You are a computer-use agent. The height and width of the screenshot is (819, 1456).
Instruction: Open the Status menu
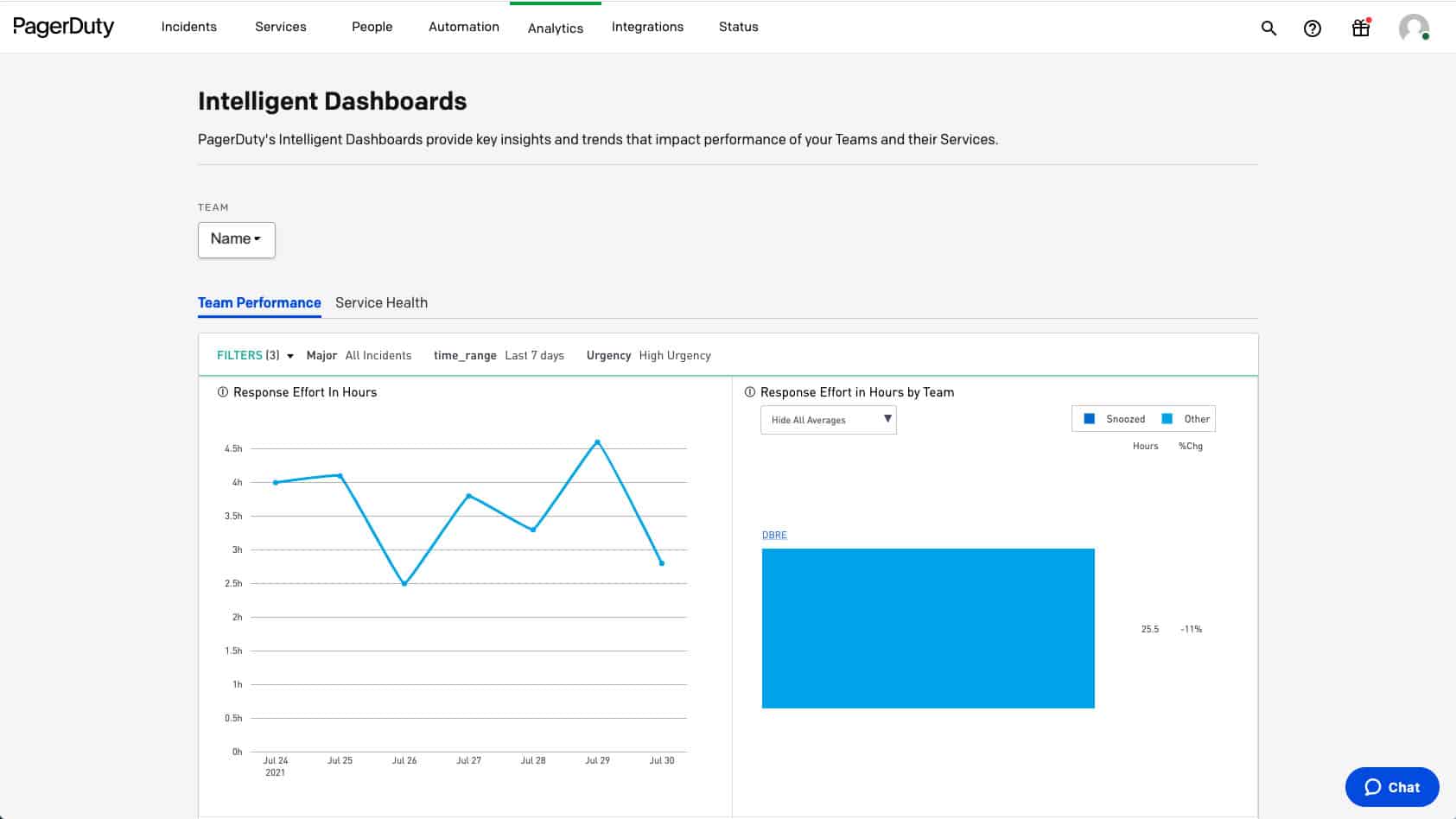coord(739,27)
